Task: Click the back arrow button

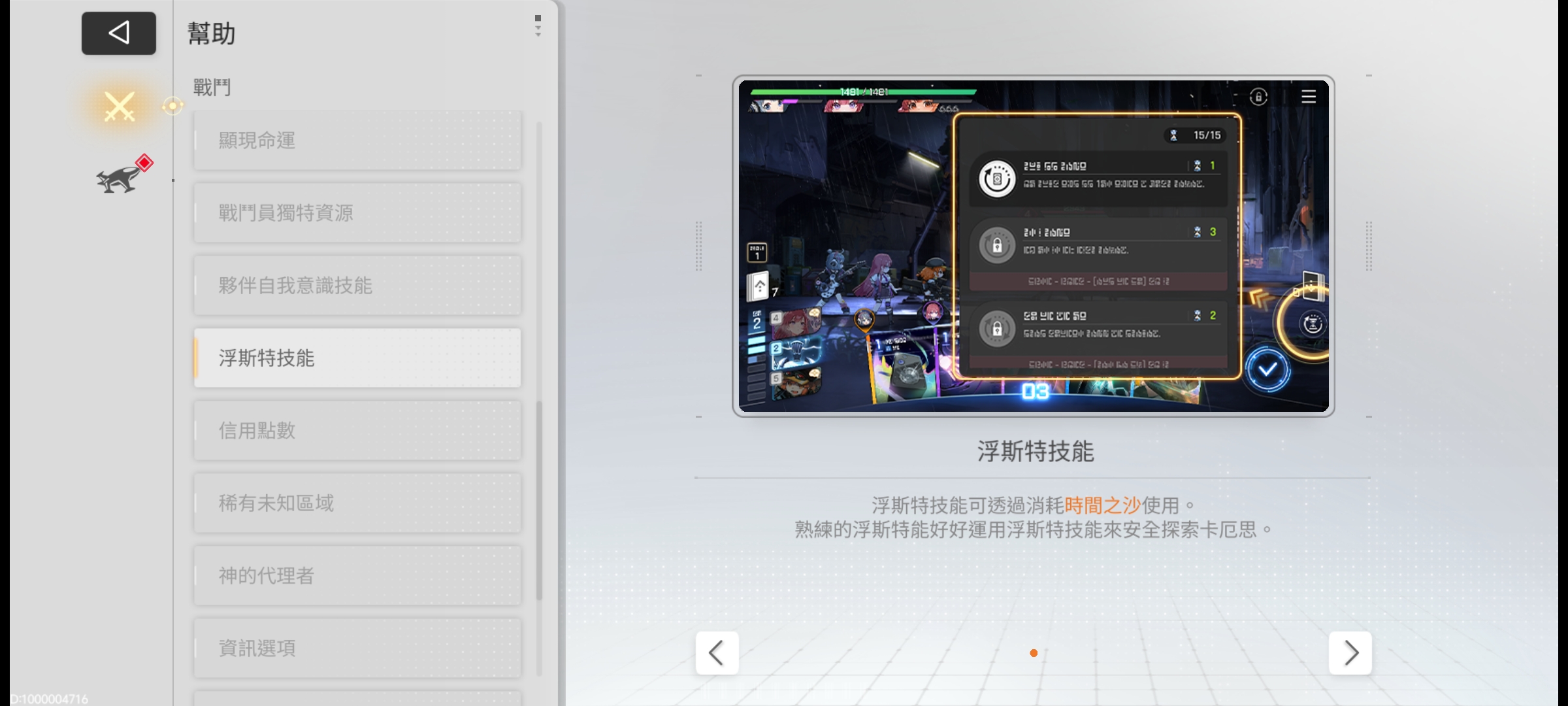Action: point(118,33)
